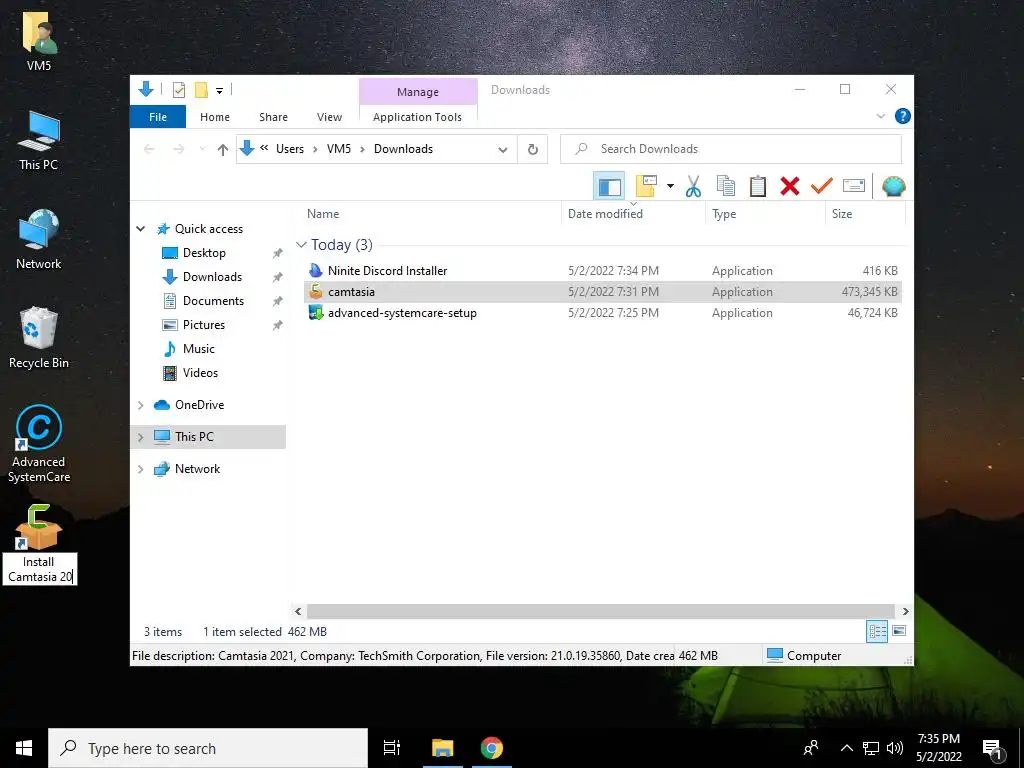Click the Search Downloads field
1024x768 pixels.
(731, 149)
